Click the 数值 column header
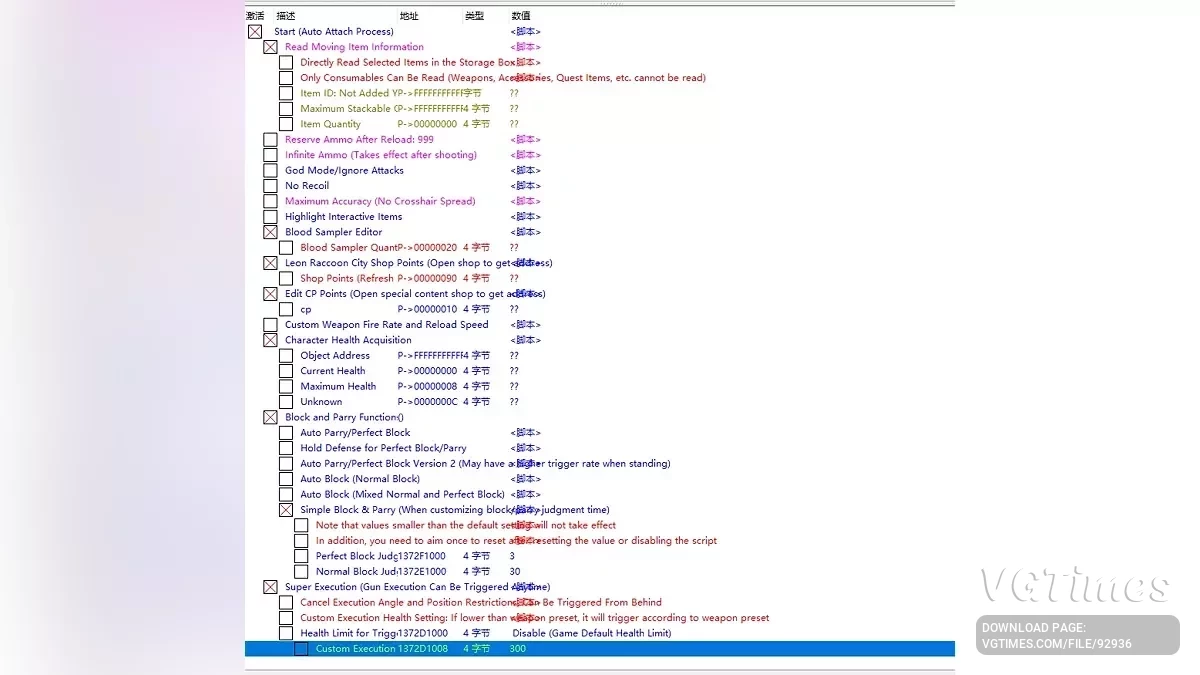 point(521,16)
